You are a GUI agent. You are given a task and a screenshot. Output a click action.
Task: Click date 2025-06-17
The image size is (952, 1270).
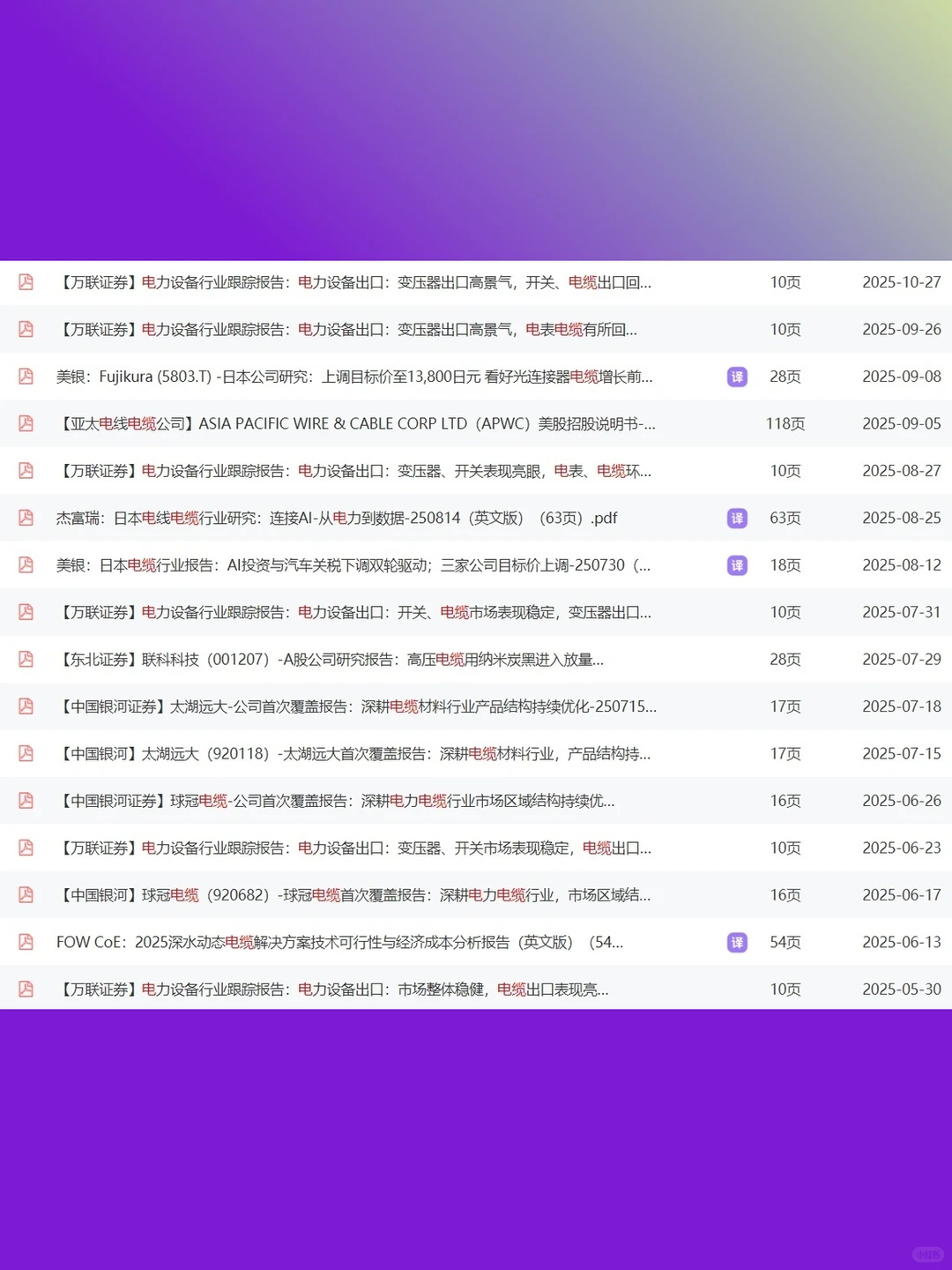tap(902, 895)
